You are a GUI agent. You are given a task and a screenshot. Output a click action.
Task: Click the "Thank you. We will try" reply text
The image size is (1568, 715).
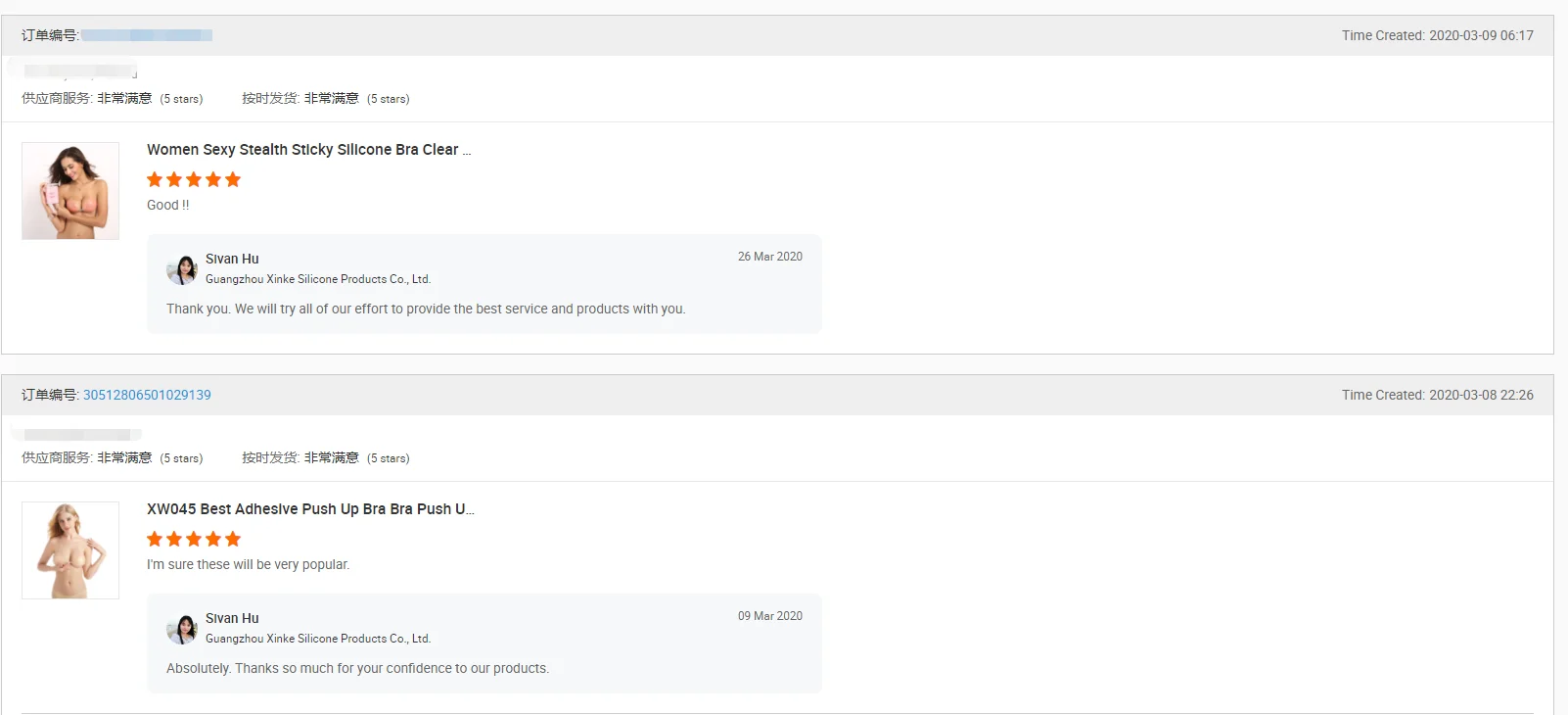click(426, 310)
